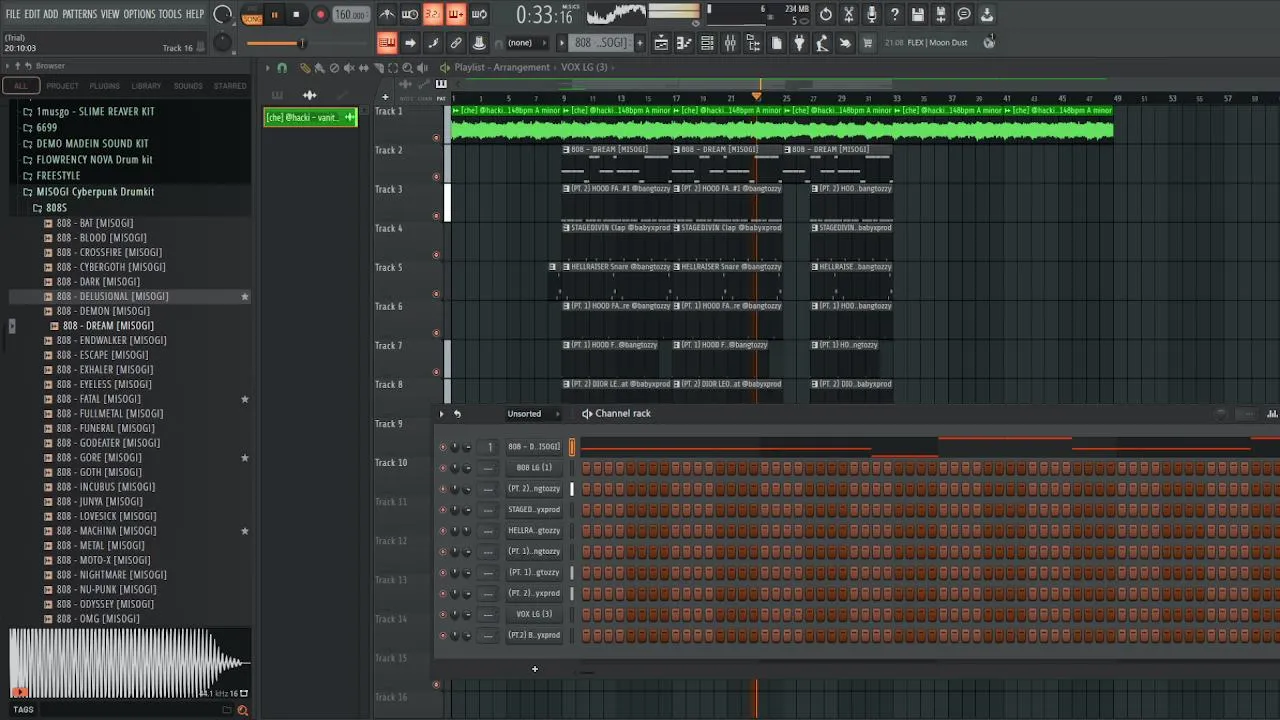Mute the 808 LG (1) channel
The height and width of the screenshot is (720, 1280).
coord(443,468)
